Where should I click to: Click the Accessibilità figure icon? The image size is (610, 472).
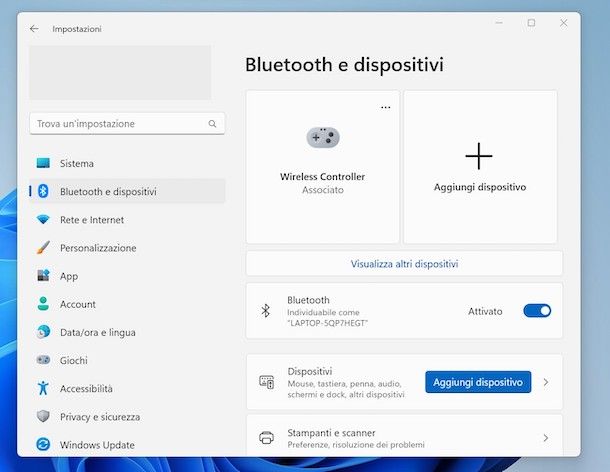pyautogui.click(x=43, y=388)
